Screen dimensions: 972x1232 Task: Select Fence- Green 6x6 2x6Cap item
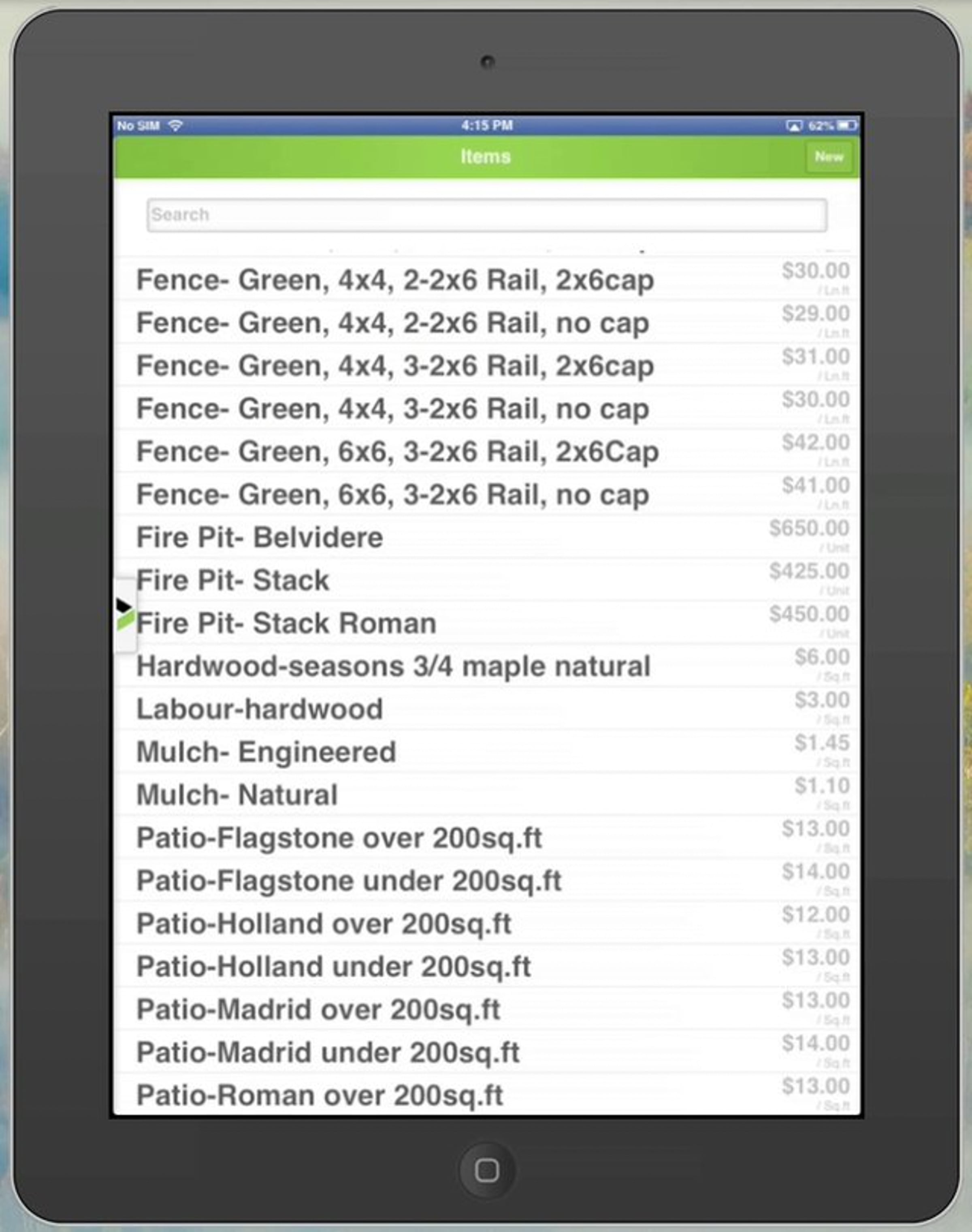[x=397, y=451]
